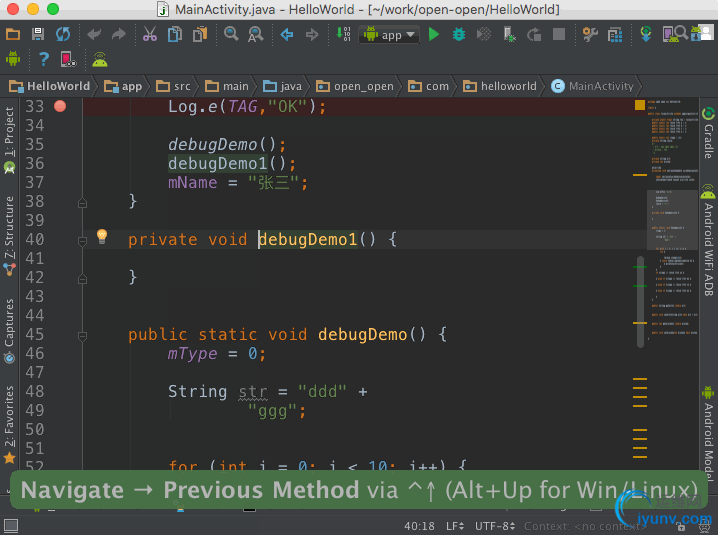Select HelloWorld in the navigation breadcrumb
The height and width of the screenshot is (535, 718).
pos(49,86)
